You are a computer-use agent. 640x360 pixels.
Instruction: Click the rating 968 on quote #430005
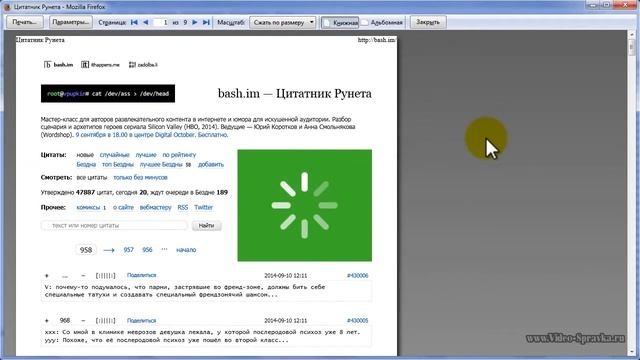[65, 320]
